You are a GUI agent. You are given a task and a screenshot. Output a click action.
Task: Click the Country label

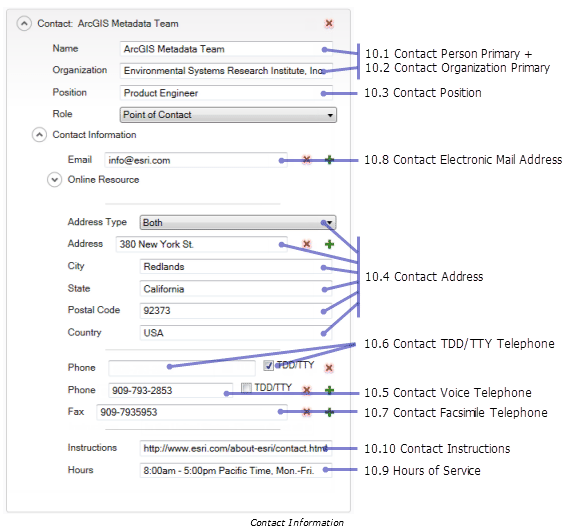84,333
